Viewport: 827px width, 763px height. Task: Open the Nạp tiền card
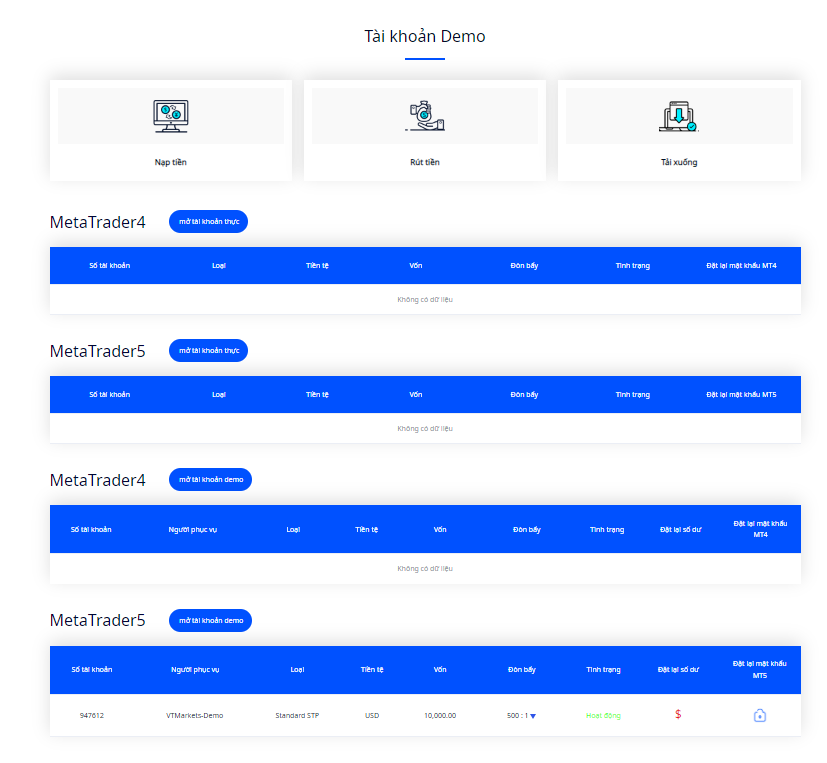point(170,130)
